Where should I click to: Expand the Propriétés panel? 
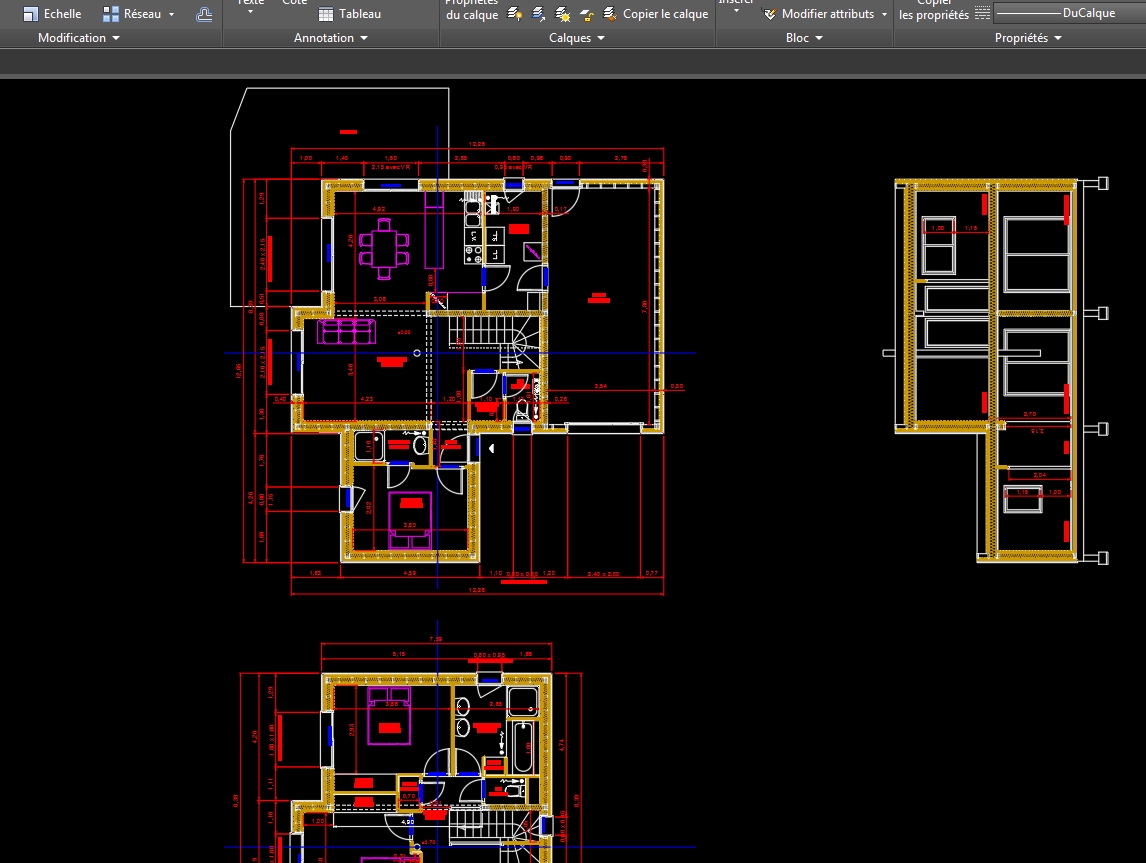point(1028,38)
